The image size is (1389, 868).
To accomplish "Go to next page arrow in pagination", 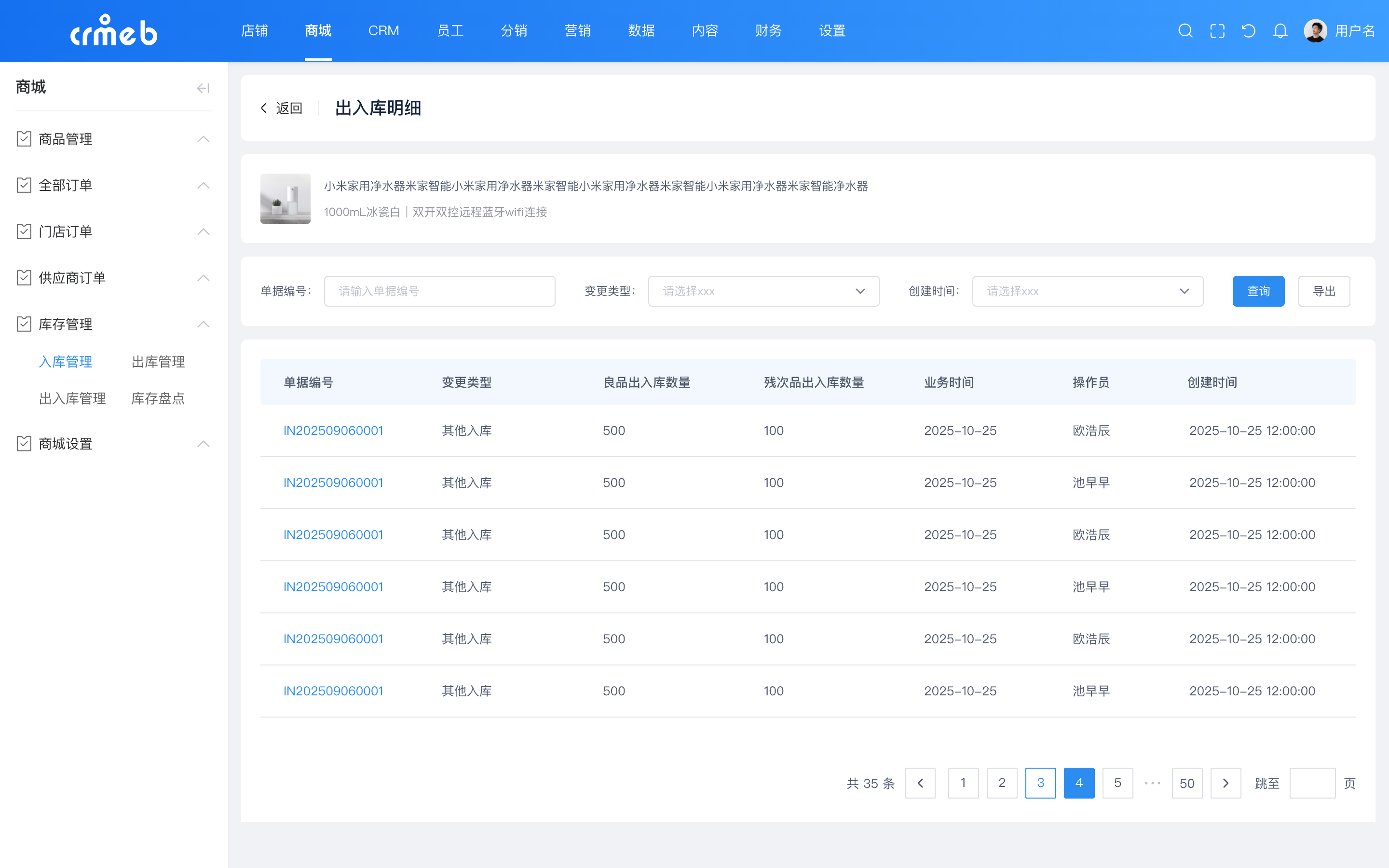I will tap(1226, 783).
